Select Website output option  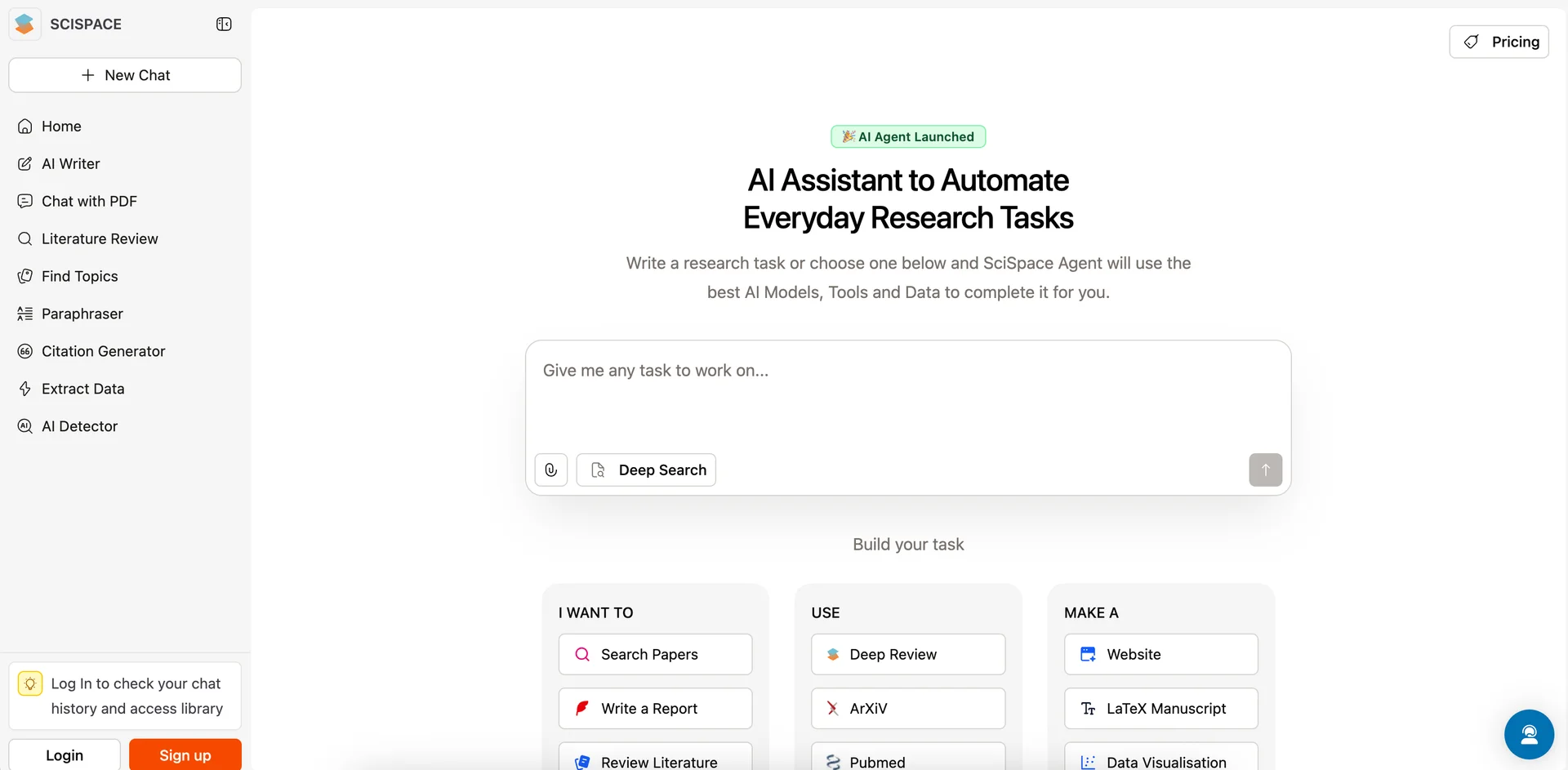1161,655
